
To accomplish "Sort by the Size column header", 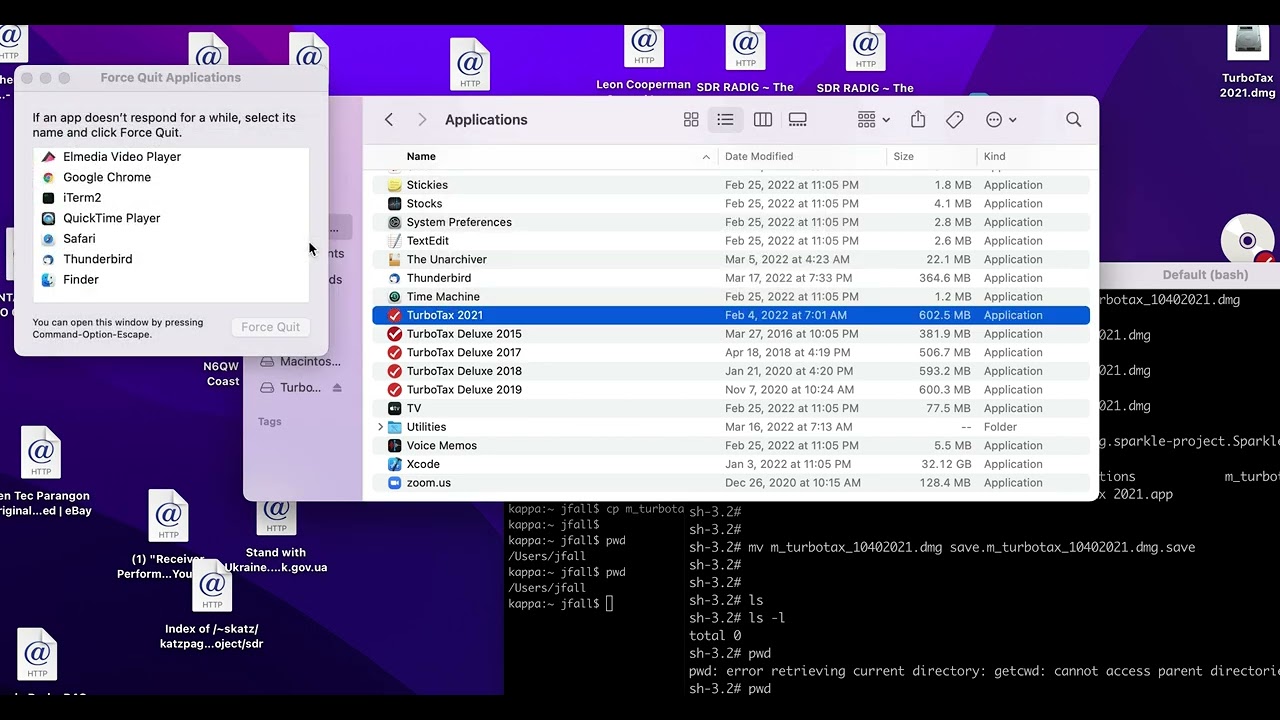I will (x=904, y=157).
